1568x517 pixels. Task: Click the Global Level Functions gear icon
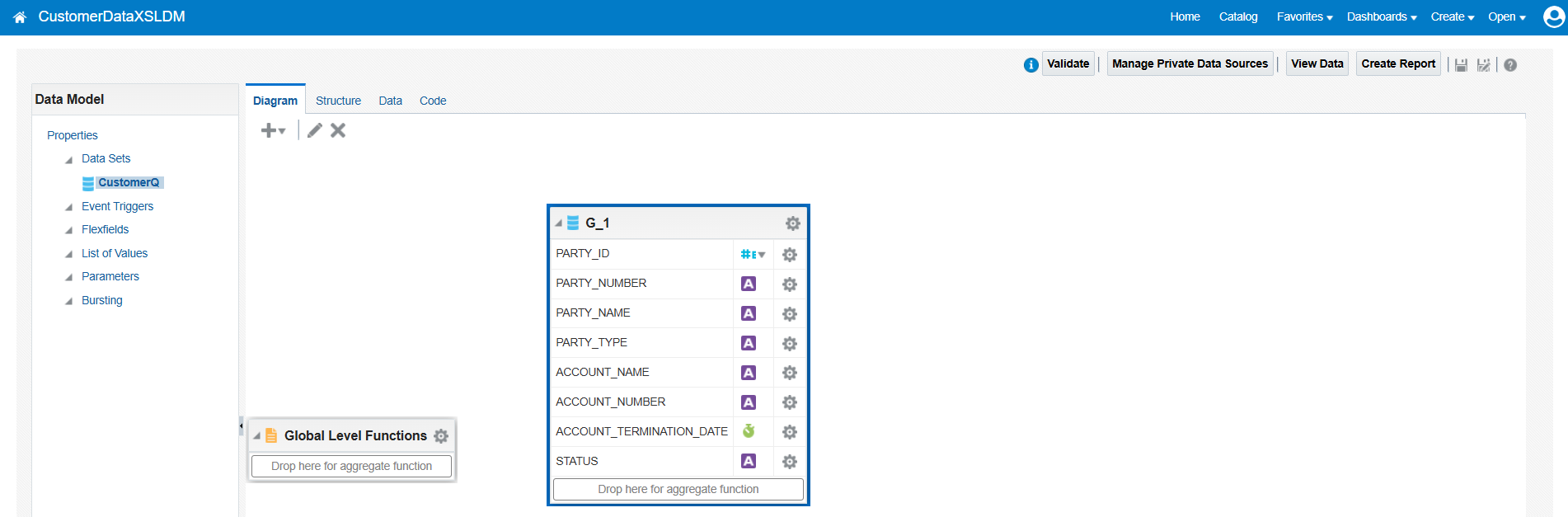coord(441,436)
